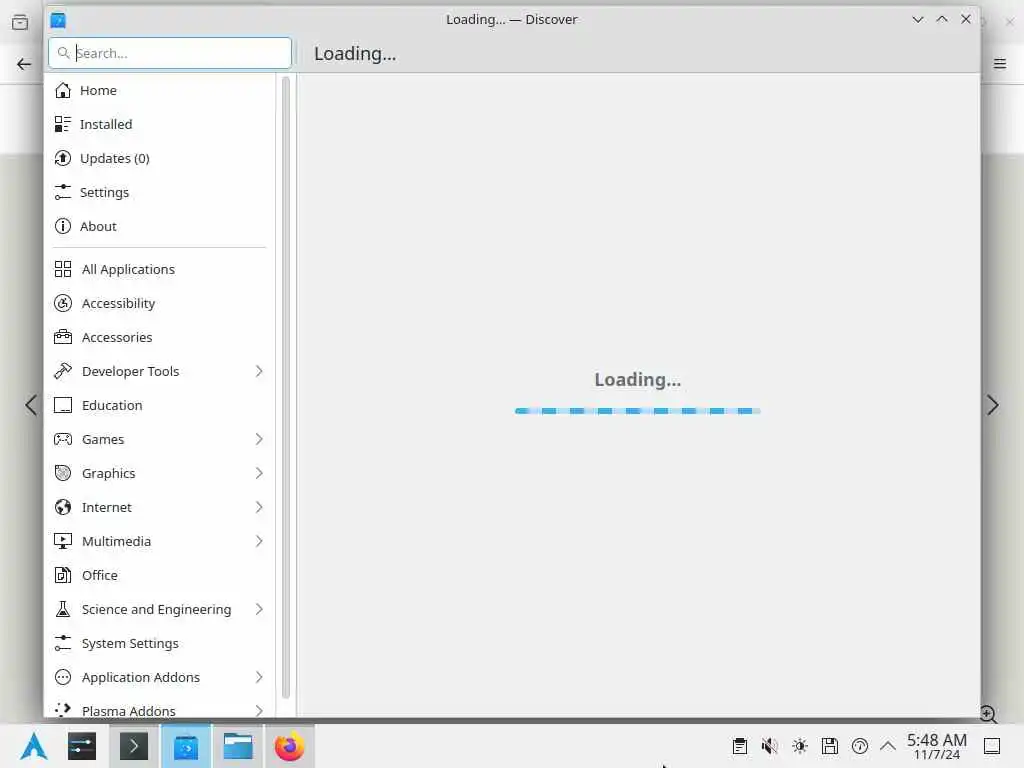Open the Installed applications list

(x=159, y=124)
